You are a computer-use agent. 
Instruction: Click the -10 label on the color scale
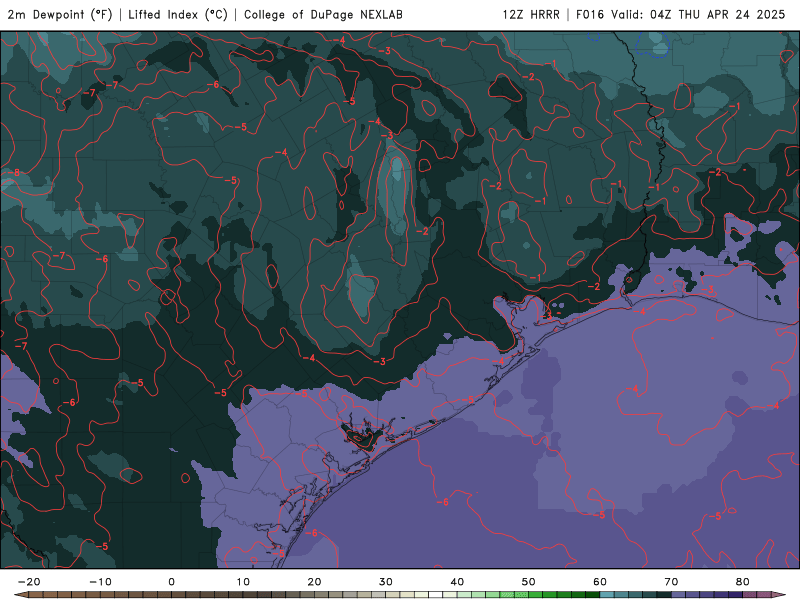tap(100, 582)
